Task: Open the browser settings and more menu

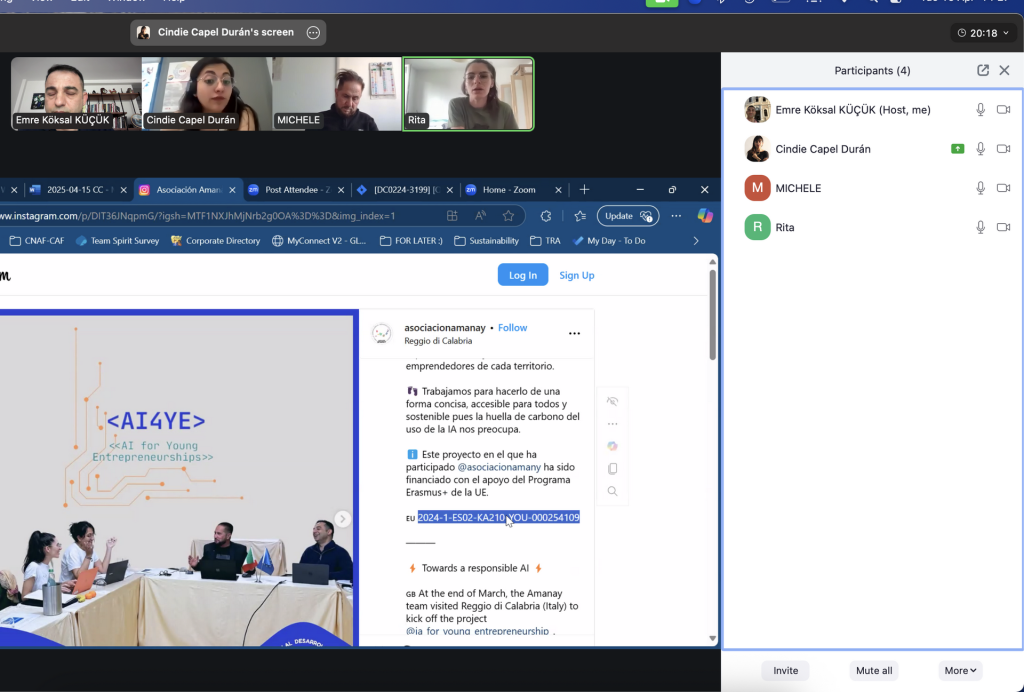Action: point(676,216)
